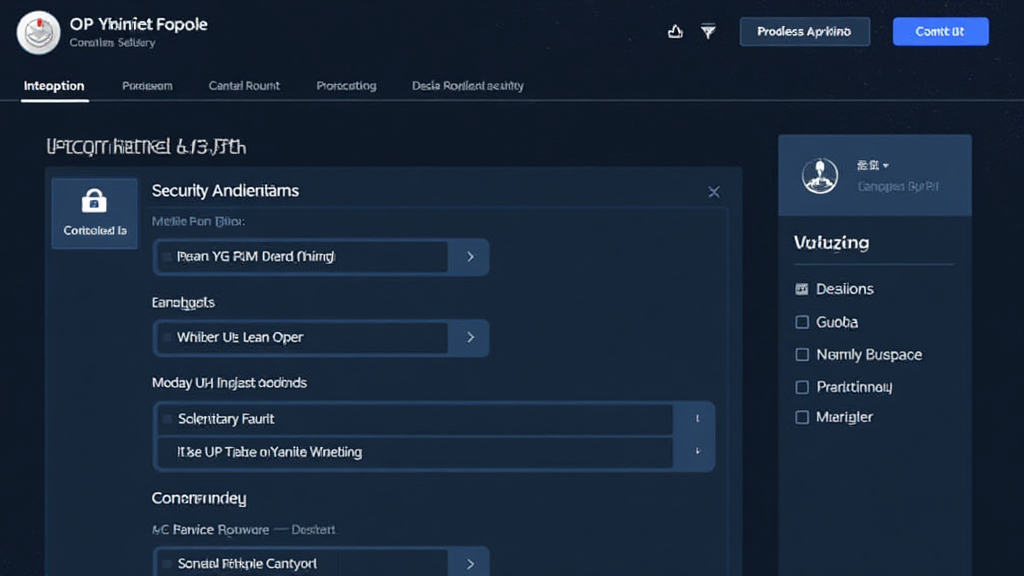Check the Guoba checkbox
The height and width of the screenshot is (576, 1024).
click(x=801, y=321)
